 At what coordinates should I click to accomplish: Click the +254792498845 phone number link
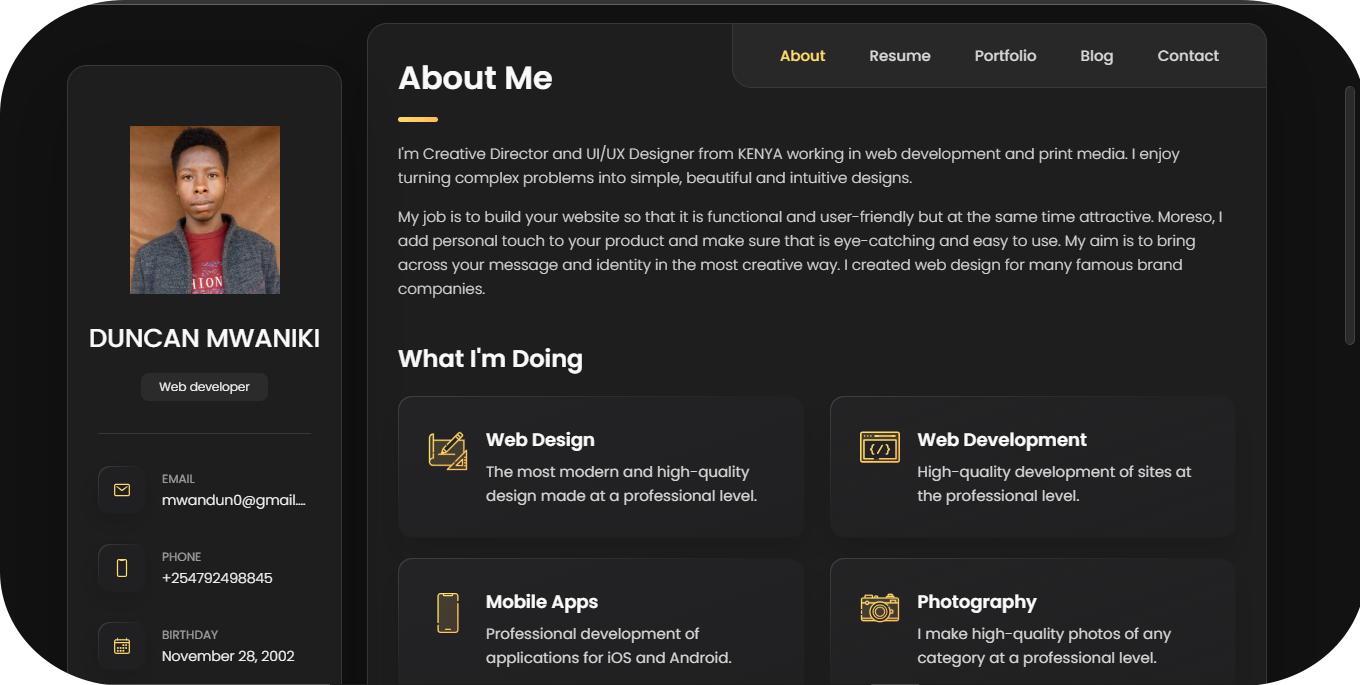217,578
